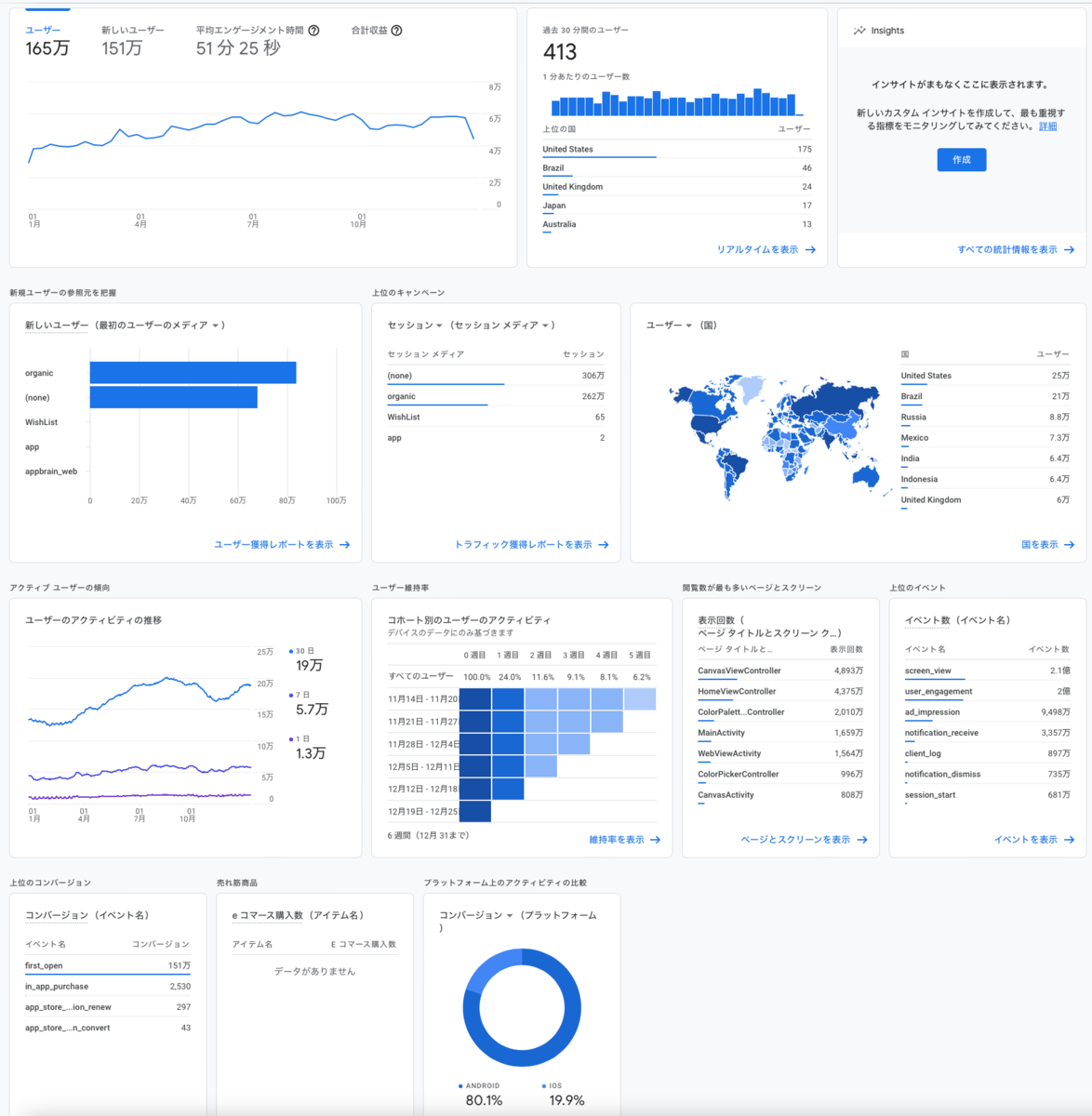Click 30 日 legend value 19万

click(x=310, y=666)
